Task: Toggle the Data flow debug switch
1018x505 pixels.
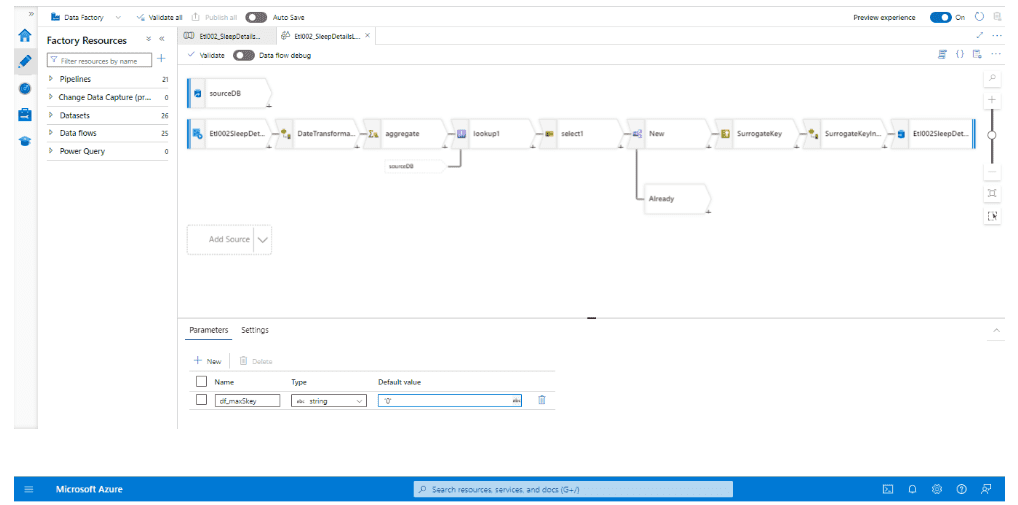Action: click(243, 55)
